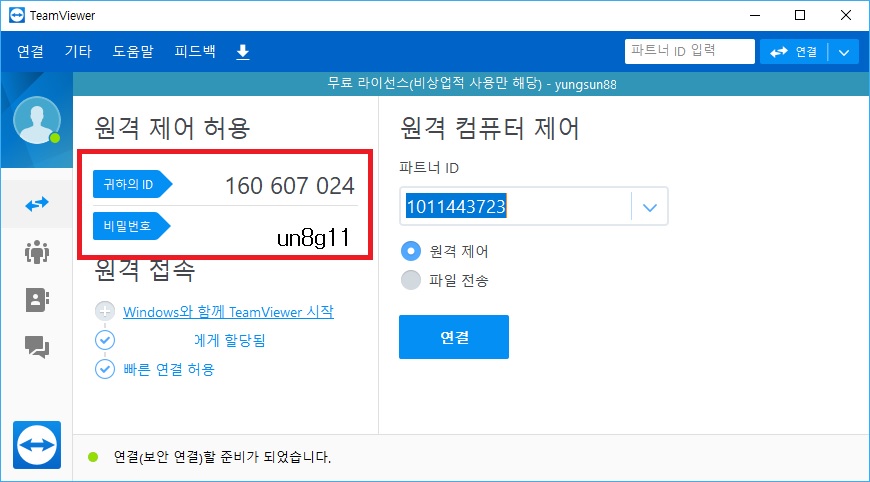Select the 파일 전송 radio button

(x=411, y=280)
